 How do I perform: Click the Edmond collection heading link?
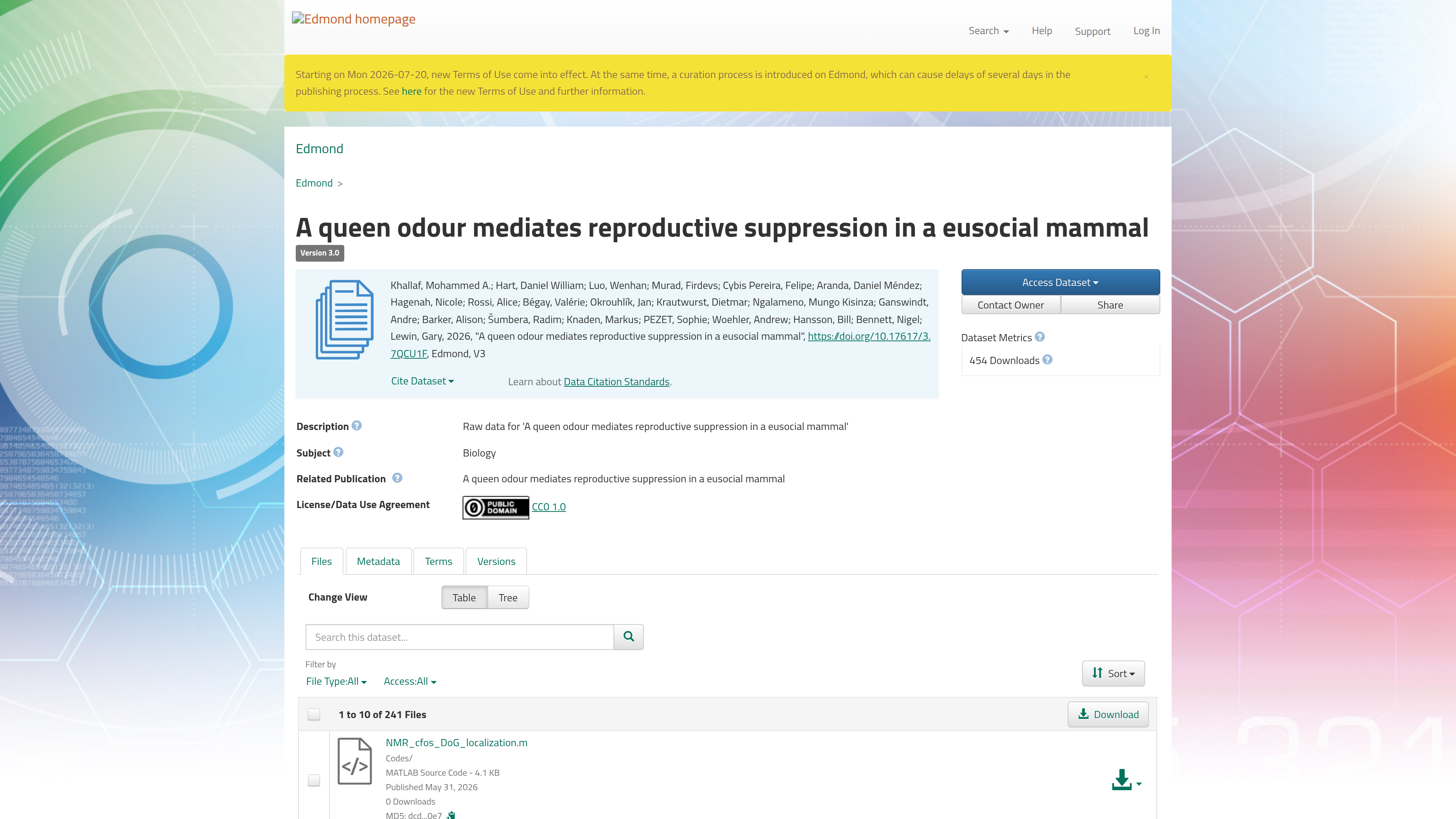pyautogui.click(x=319, y=148)
